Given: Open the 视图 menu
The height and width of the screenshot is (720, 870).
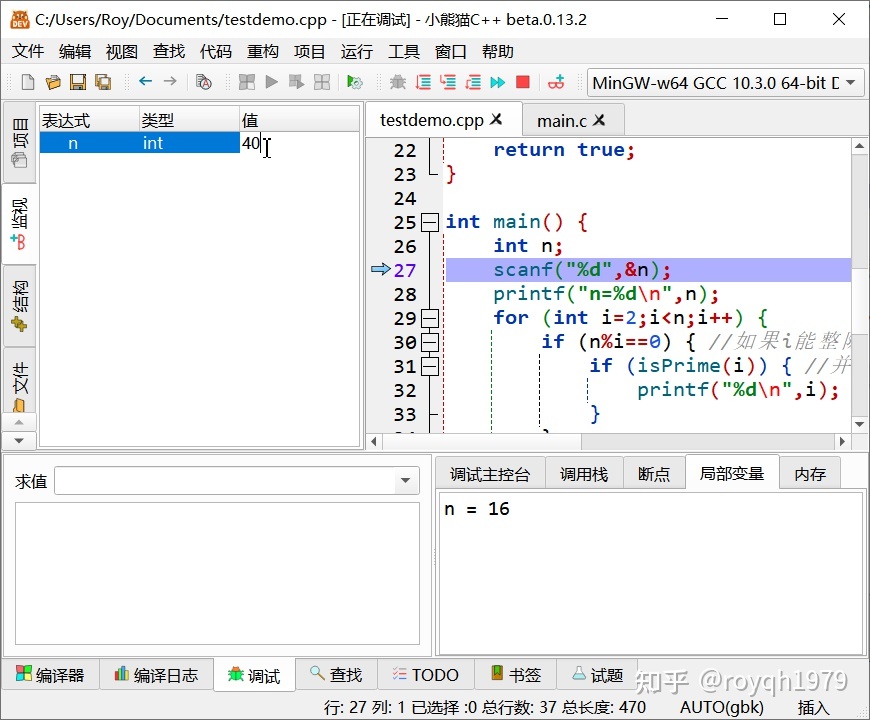Looking at the screenshot, I should [x=122, y=52].
